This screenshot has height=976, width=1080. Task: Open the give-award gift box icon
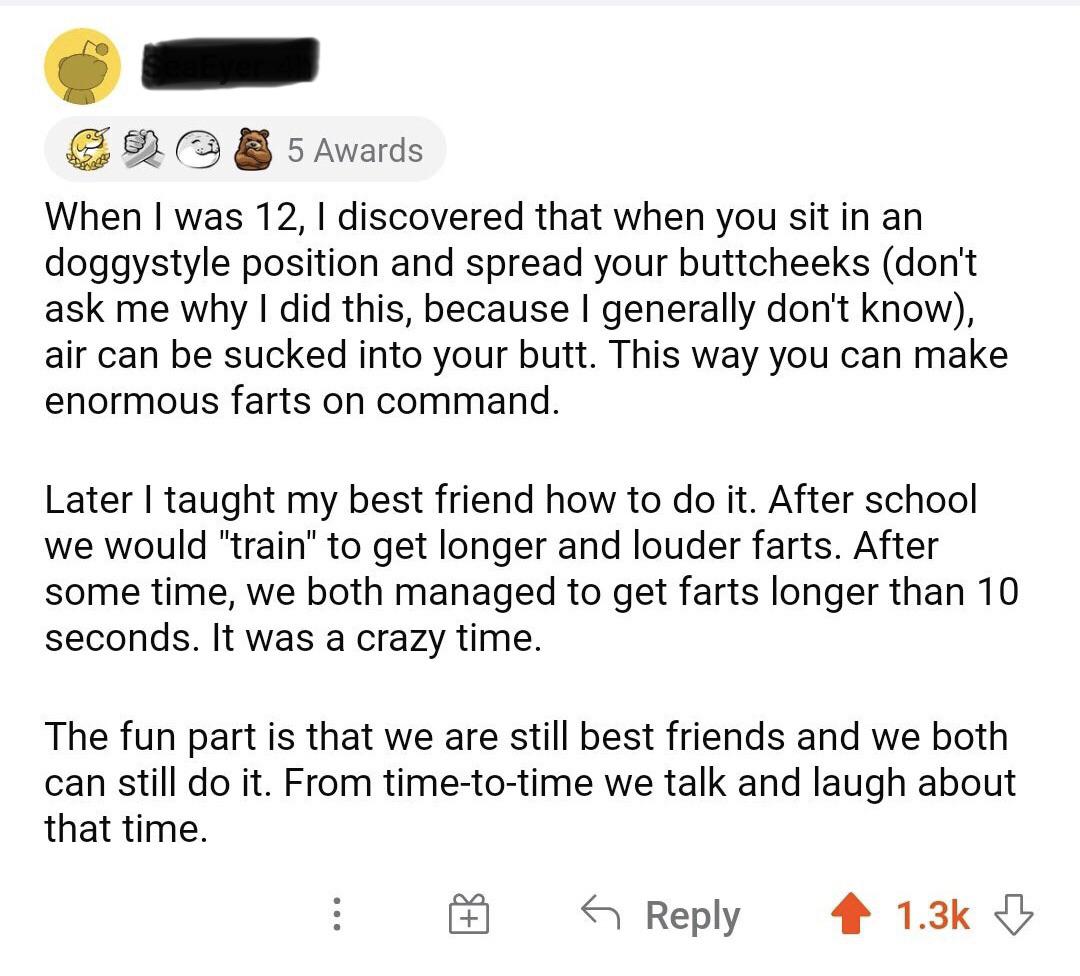click(470, 913)
